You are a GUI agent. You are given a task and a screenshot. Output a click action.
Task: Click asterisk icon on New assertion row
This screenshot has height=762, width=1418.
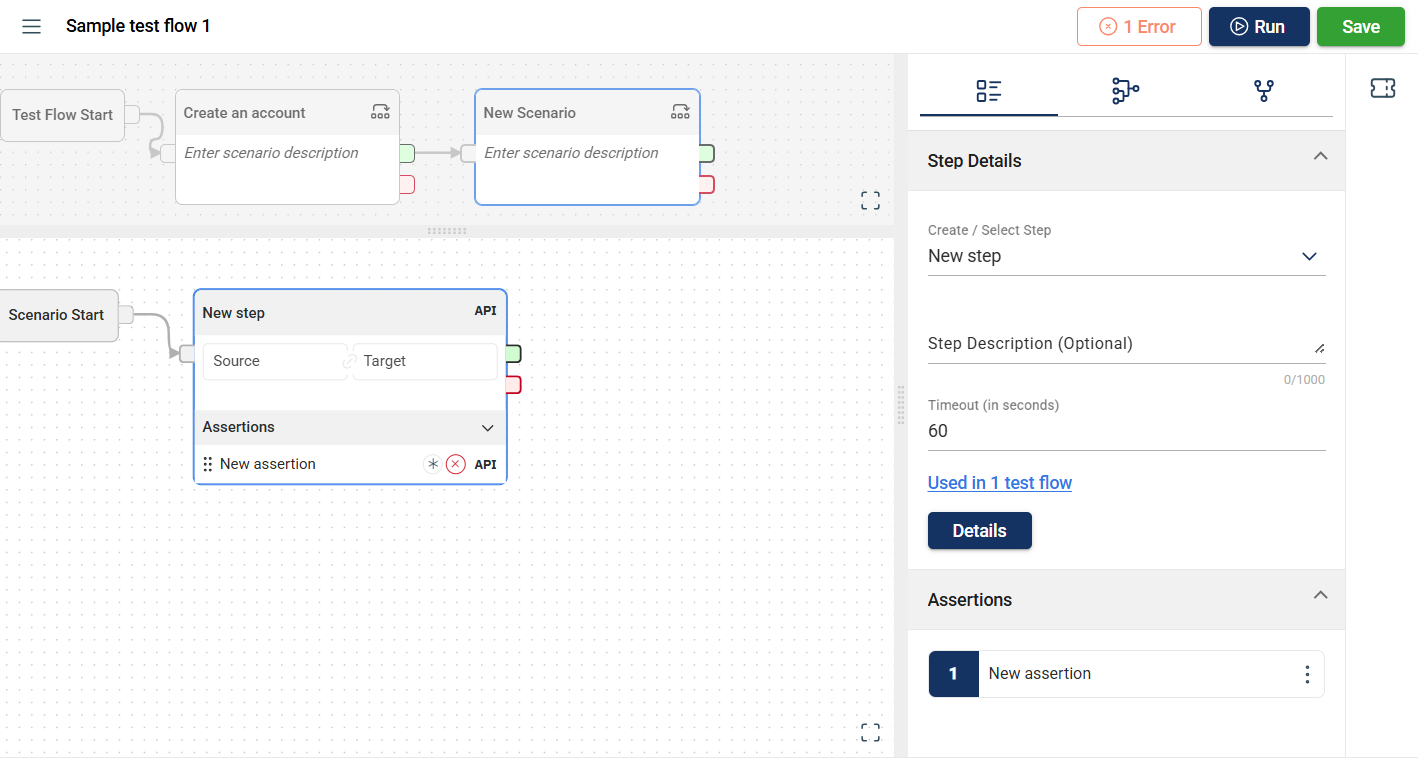pyautogui.click(x=432, y=464)
